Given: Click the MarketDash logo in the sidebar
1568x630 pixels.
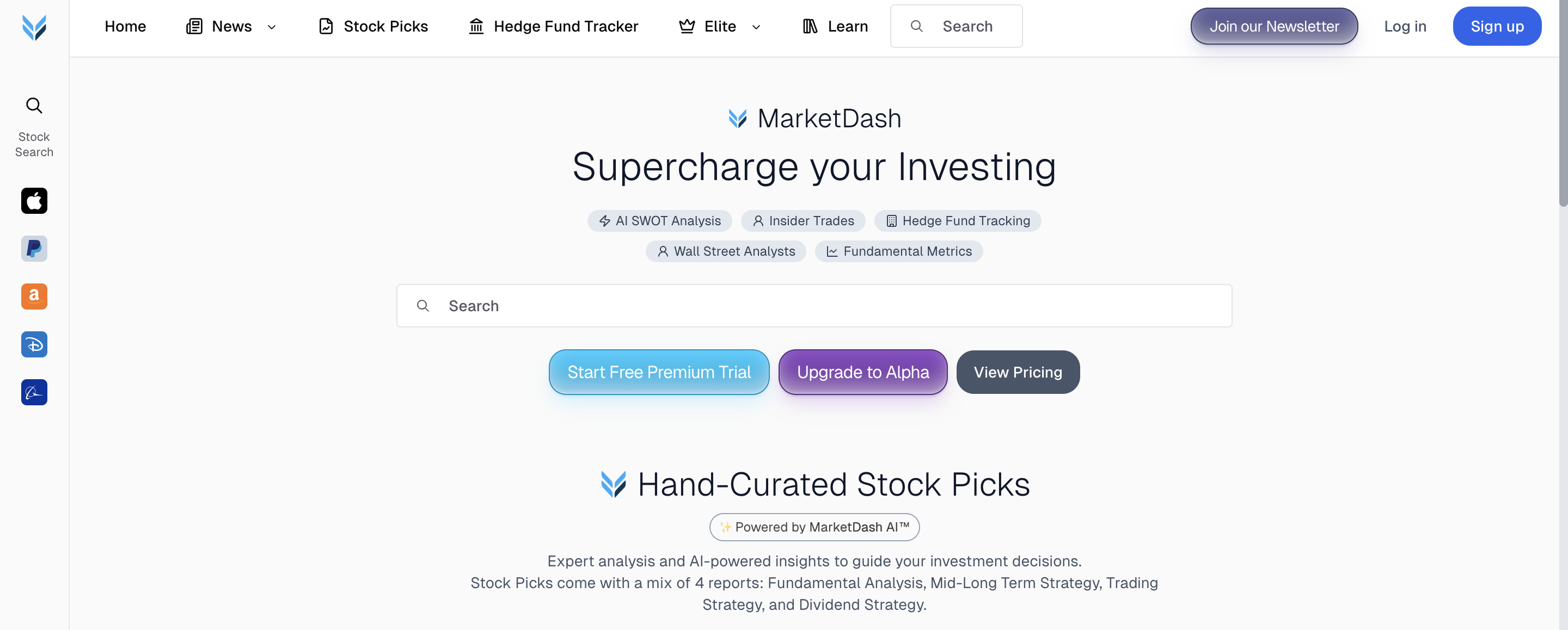Looking at the screenshot, I should [x=34, y=27].
